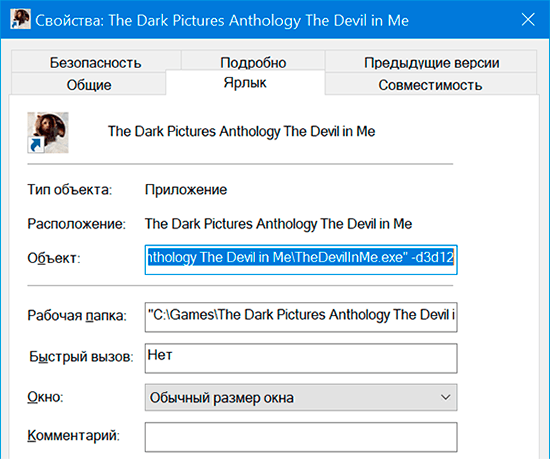Switch to the Безопасность tab
This screenshot has width=550, height=459.
tap(96, 62)
